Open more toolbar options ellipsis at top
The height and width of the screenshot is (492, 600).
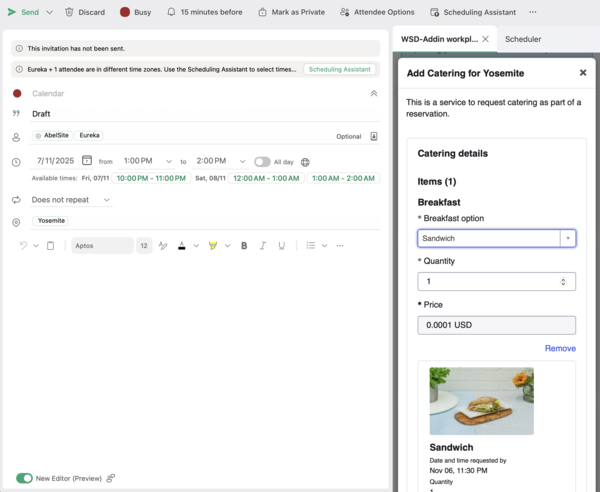point(533,12)
